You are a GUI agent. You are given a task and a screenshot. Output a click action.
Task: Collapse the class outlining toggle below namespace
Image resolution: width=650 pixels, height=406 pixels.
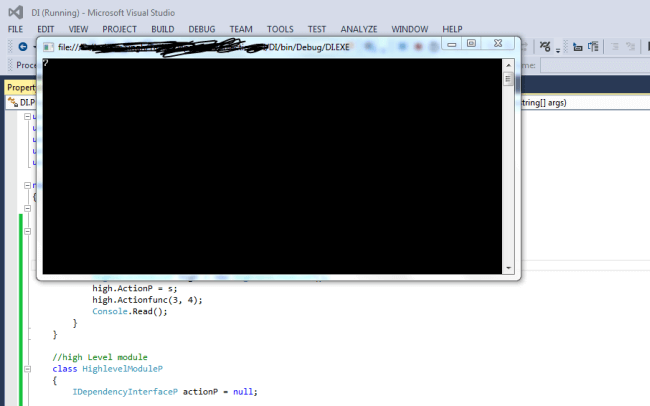tap(27, 208)
